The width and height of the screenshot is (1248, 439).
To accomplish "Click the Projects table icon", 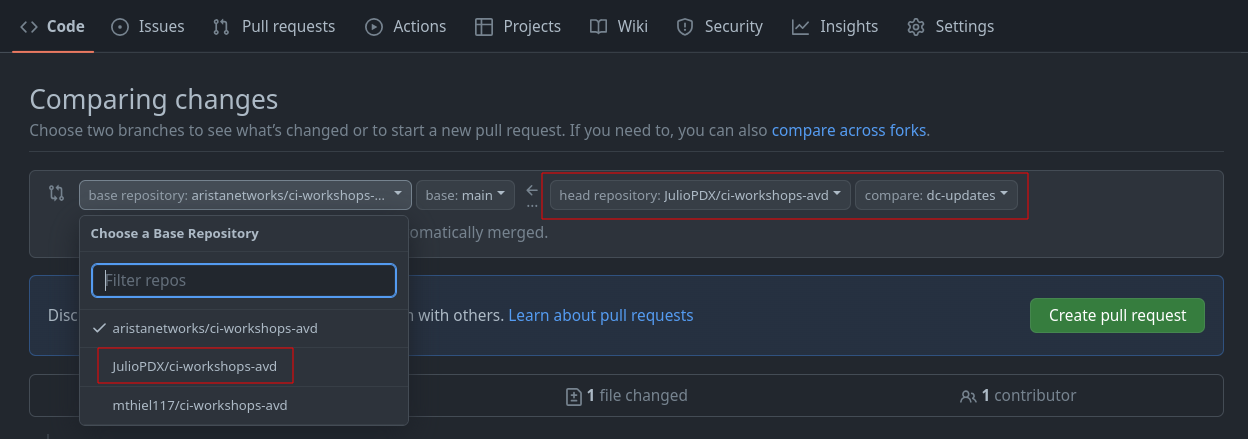I will click(x=484, y=27).
